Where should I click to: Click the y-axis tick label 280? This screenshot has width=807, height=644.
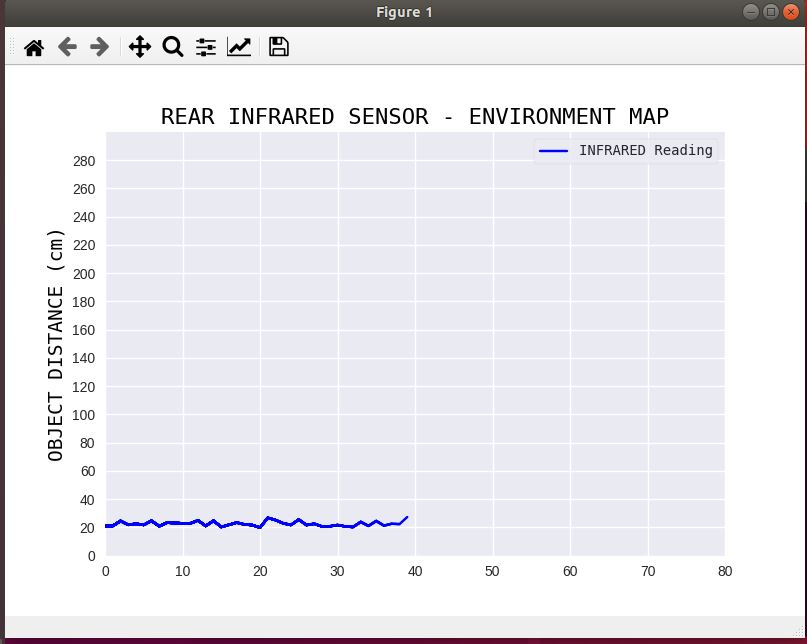tap(84, 162)
